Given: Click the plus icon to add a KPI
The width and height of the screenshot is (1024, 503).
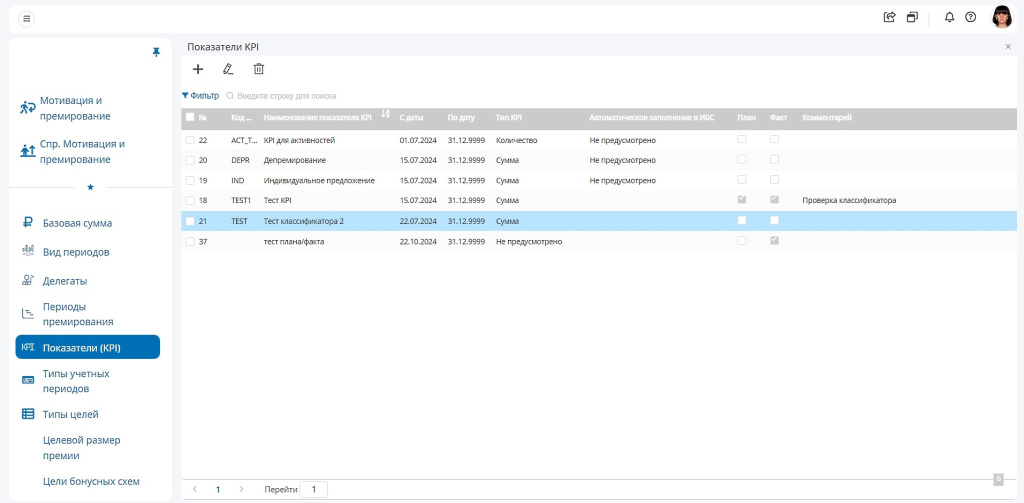Looking at the screenshot, I should point(198,69).
